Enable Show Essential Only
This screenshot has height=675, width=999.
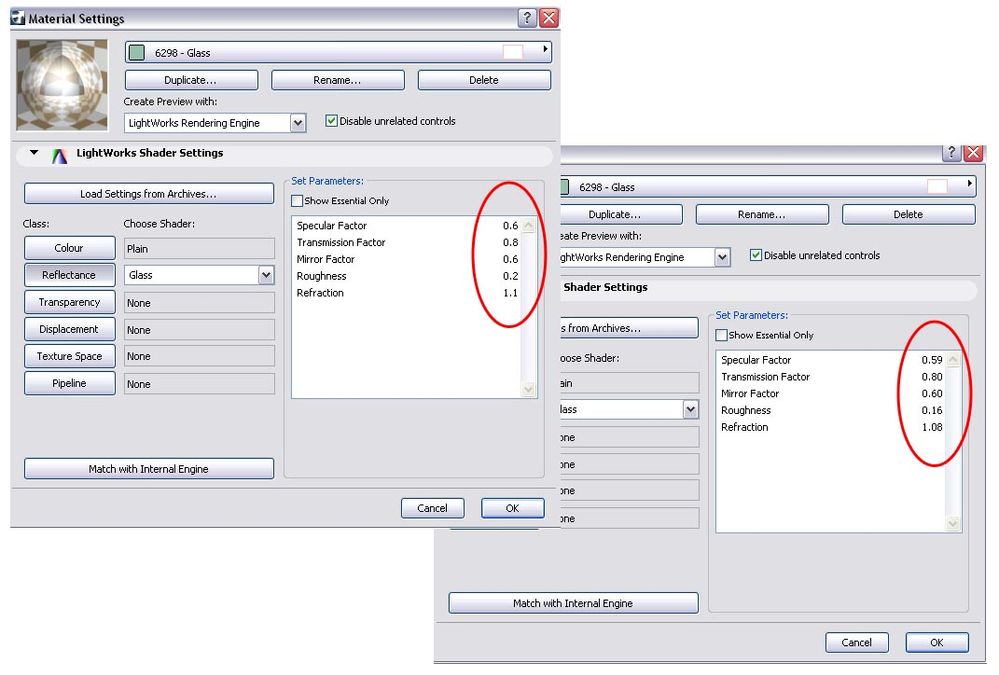(296, 200)
